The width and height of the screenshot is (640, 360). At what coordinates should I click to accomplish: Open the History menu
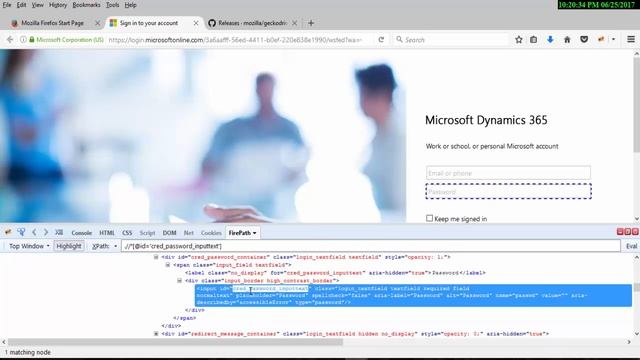(x=58, y=5)
